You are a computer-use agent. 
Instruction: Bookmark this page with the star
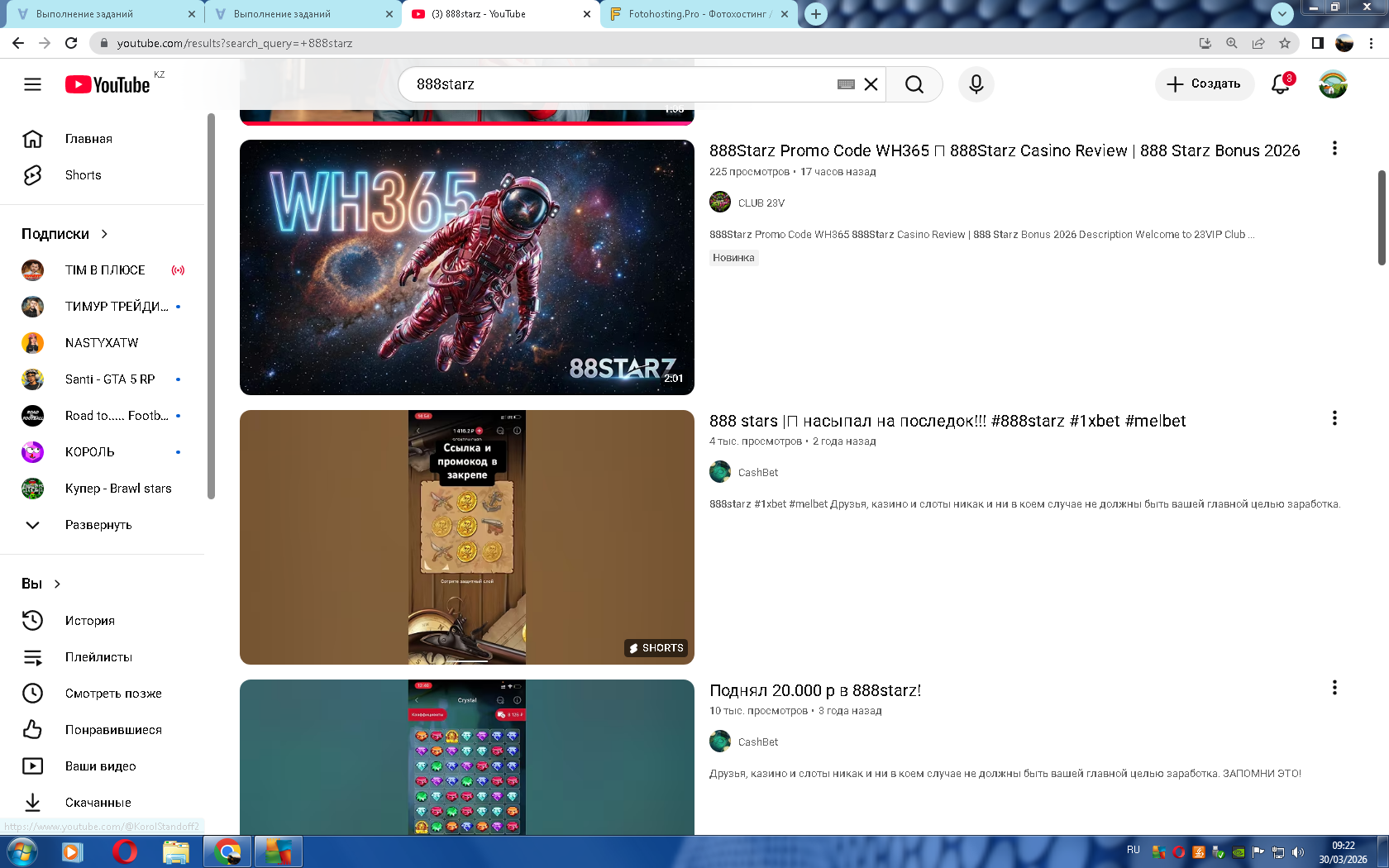[x=1284, y=43]
